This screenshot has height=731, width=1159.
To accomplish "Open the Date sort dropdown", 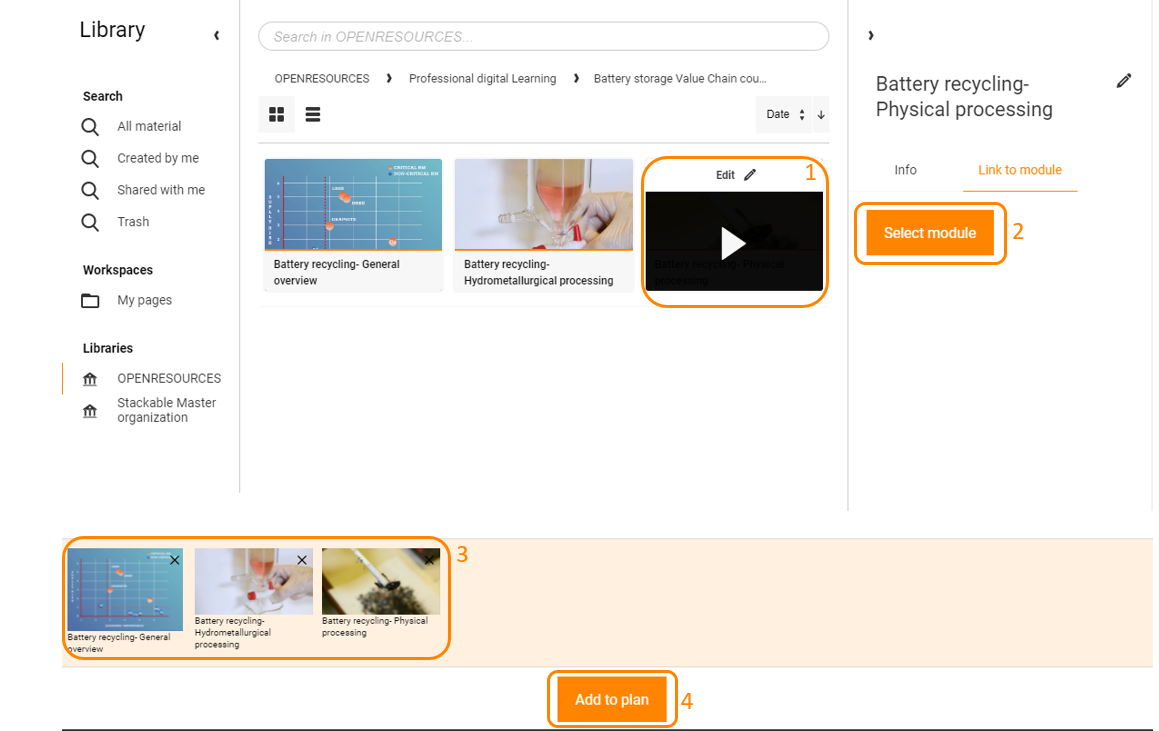I will (784, 115).
